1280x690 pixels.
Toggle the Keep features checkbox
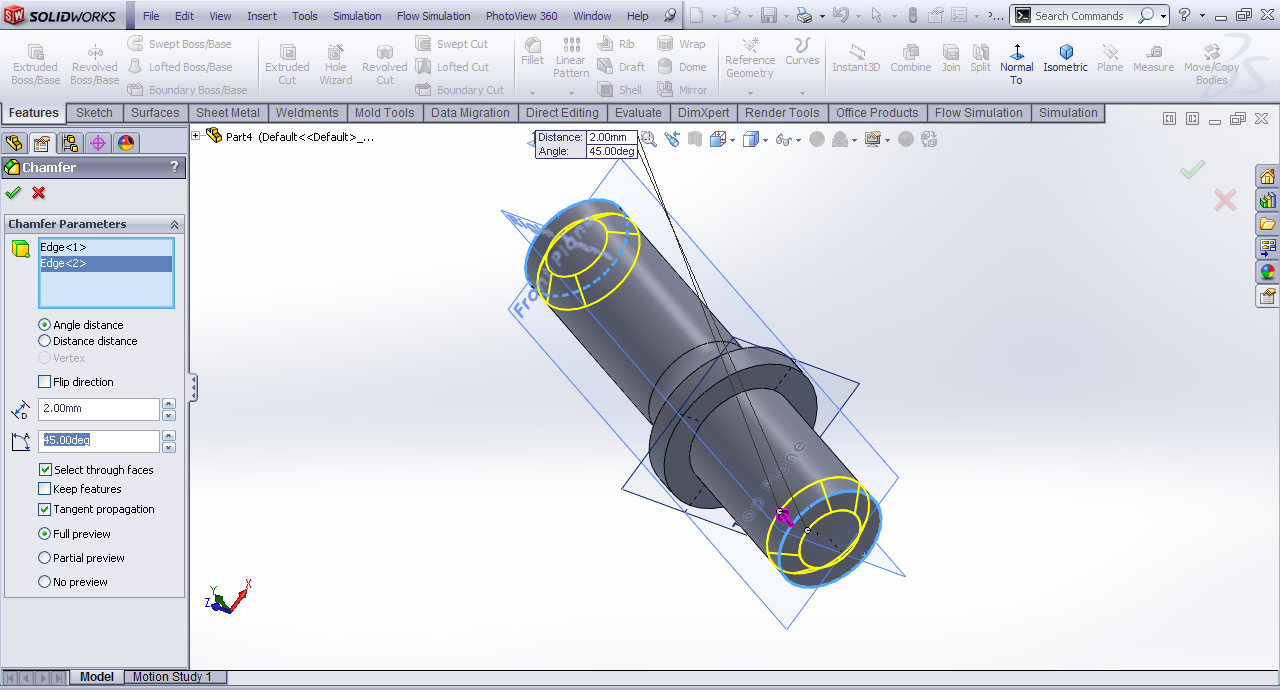click(45, 489)
